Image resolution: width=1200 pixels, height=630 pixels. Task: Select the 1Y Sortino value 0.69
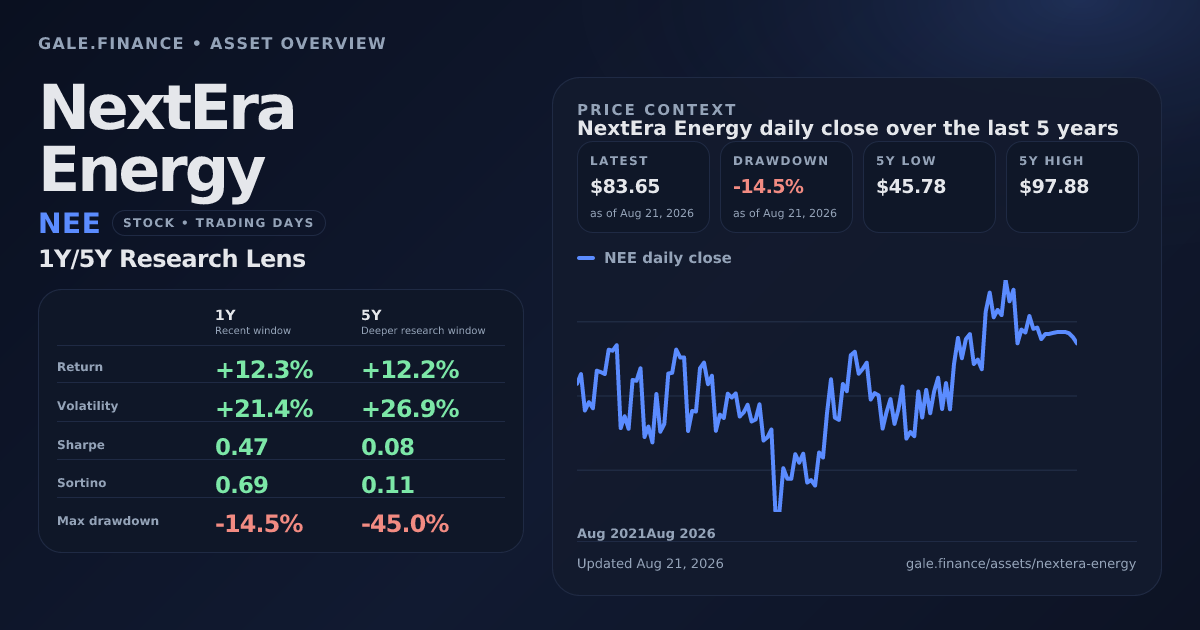(242, 486)
